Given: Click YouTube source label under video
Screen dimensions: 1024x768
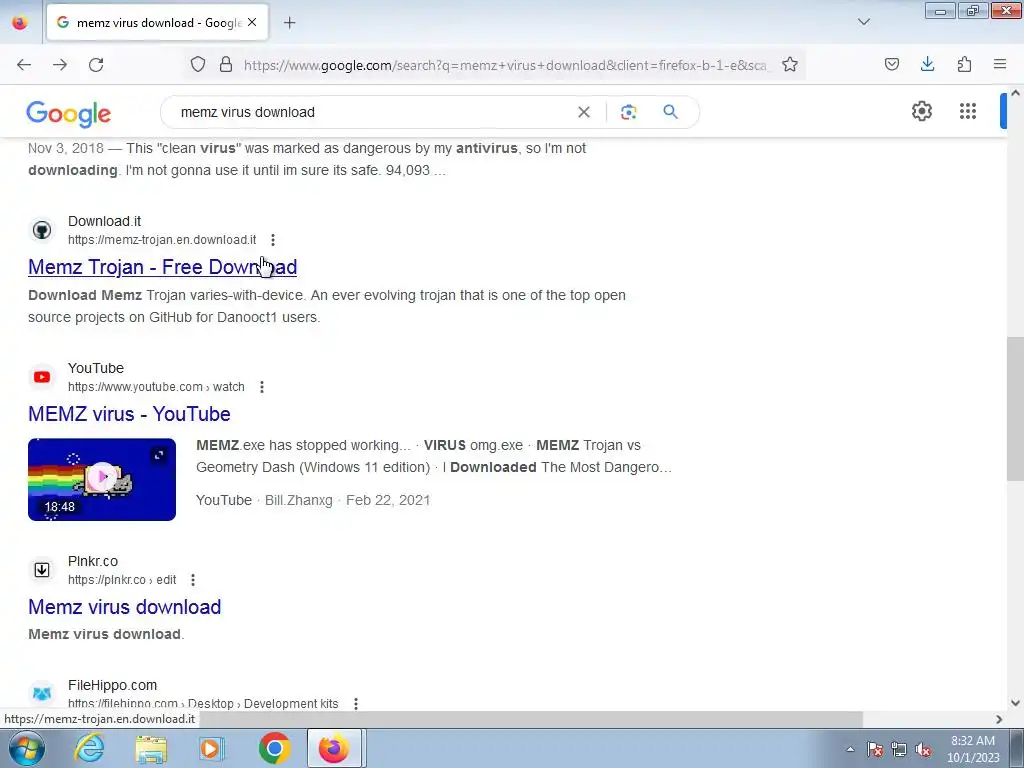Looking at the screenshot, I should (x=224, y=500).
